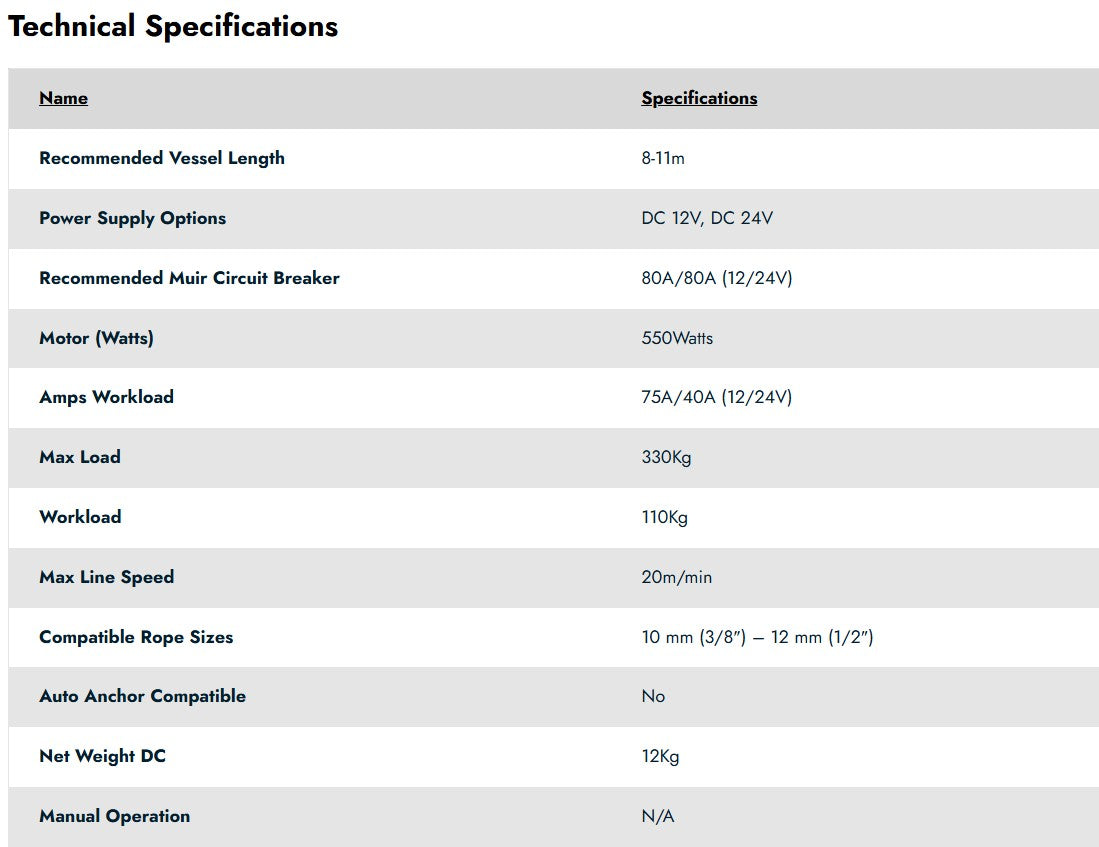
Task: Select the Recommended Vessel Length label
Action: [x=162, y=158]
